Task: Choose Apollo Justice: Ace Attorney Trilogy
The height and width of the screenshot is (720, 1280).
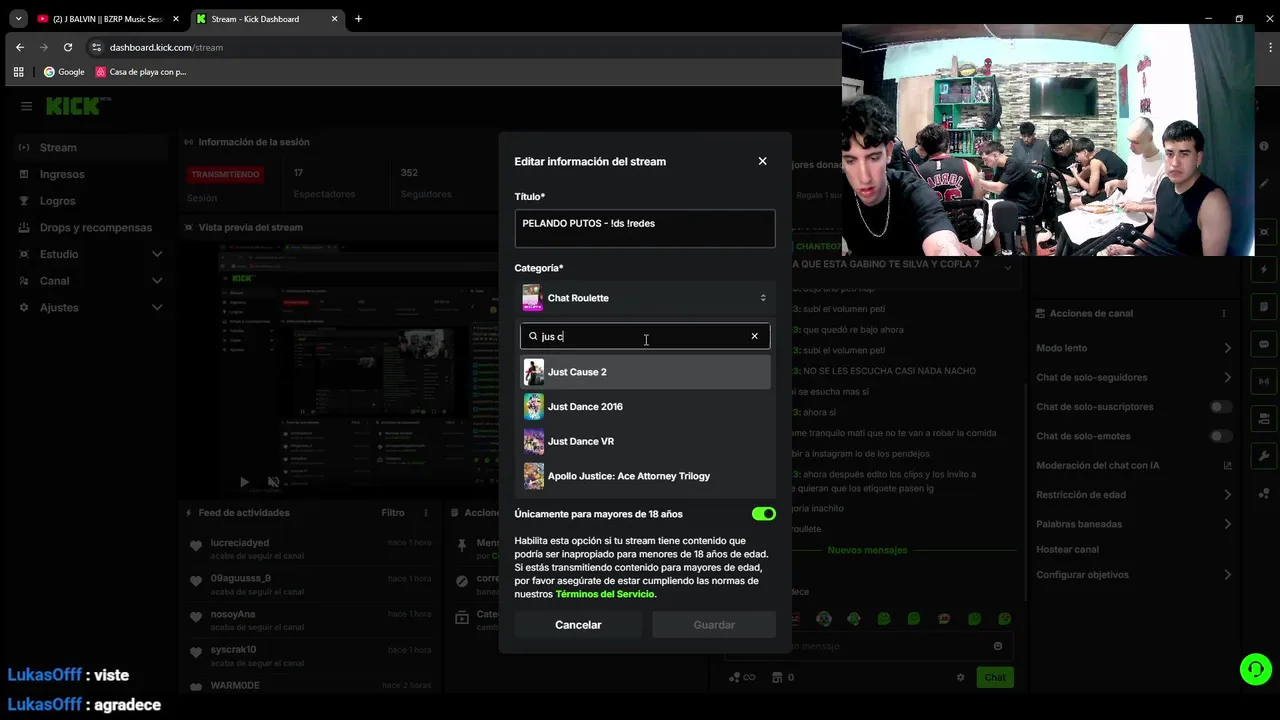Action: click(x=645, y=476)
